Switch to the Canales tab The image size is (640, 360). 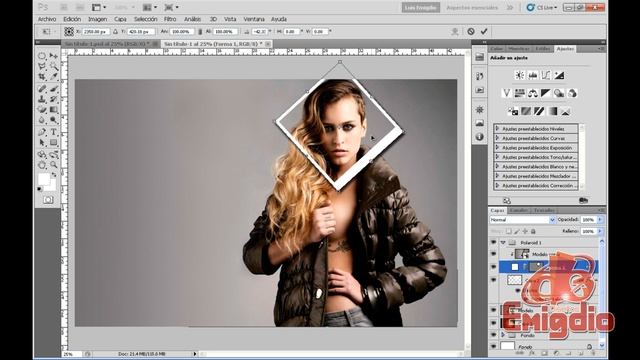[x=519, y=210]
